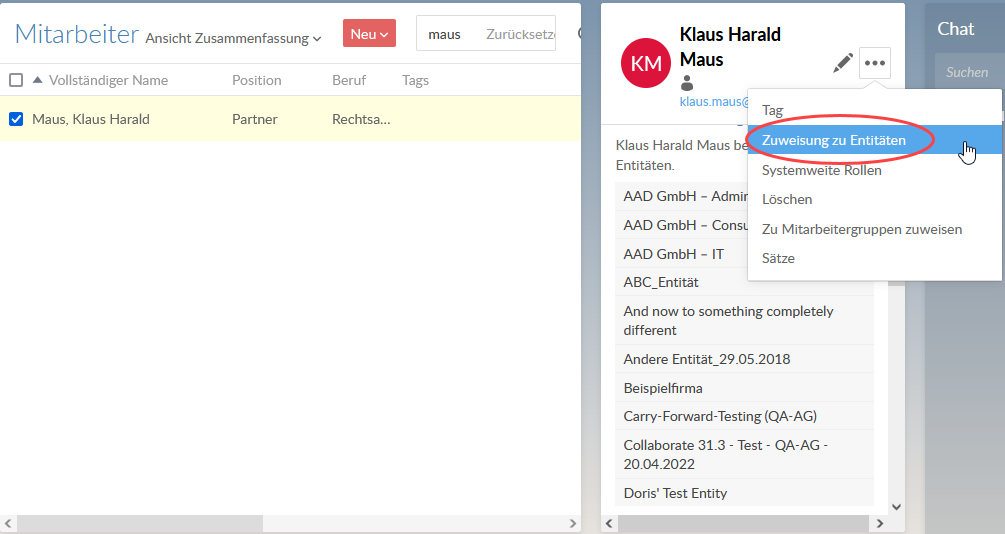The image size is (1005, 534).
Task: Open the Ansicht Zusammenfassung view dropdown
Action: pos(233,38)
